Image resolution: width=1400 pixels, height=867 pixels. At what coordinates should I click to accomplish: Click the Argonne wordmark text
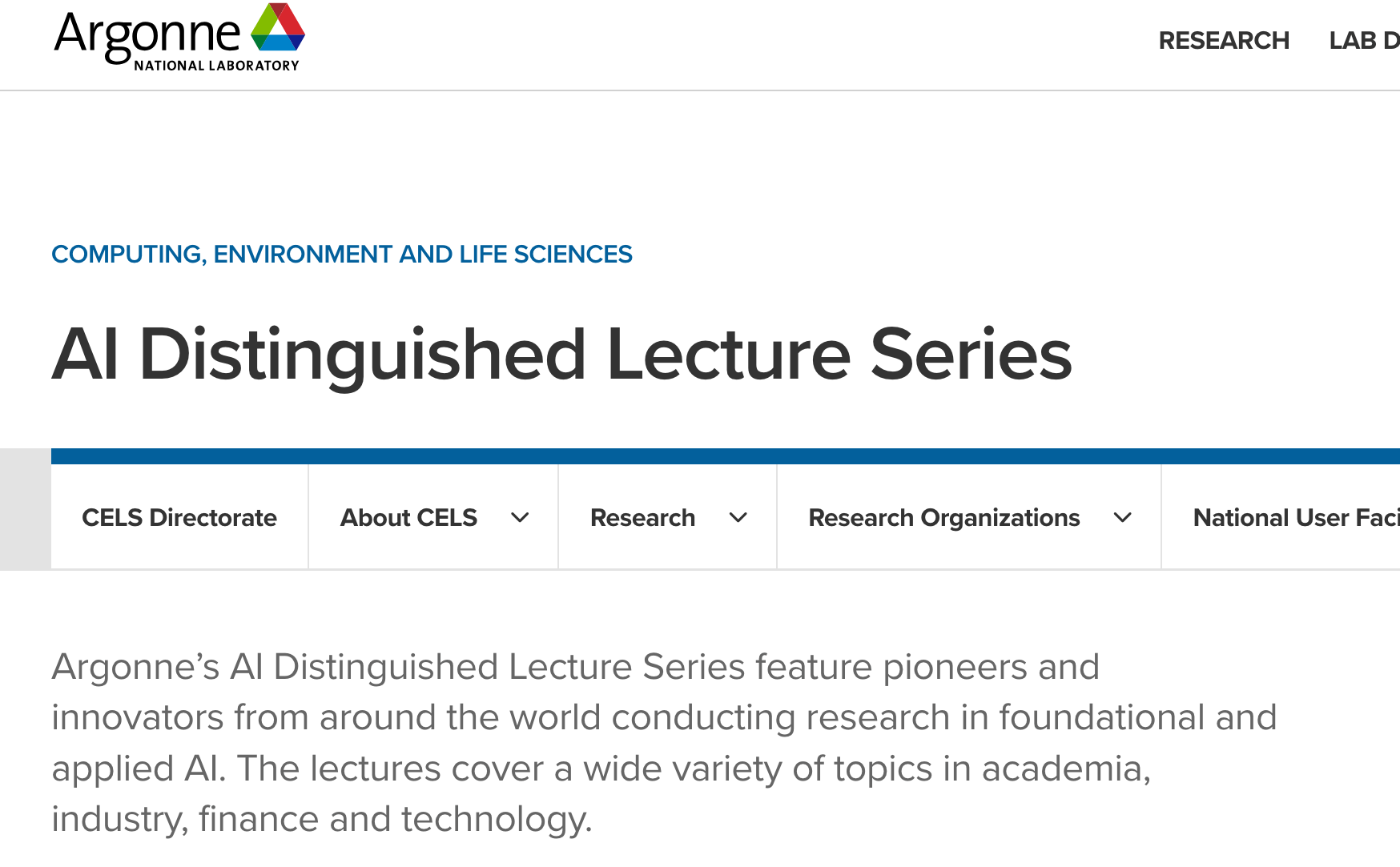click(147, 34)
